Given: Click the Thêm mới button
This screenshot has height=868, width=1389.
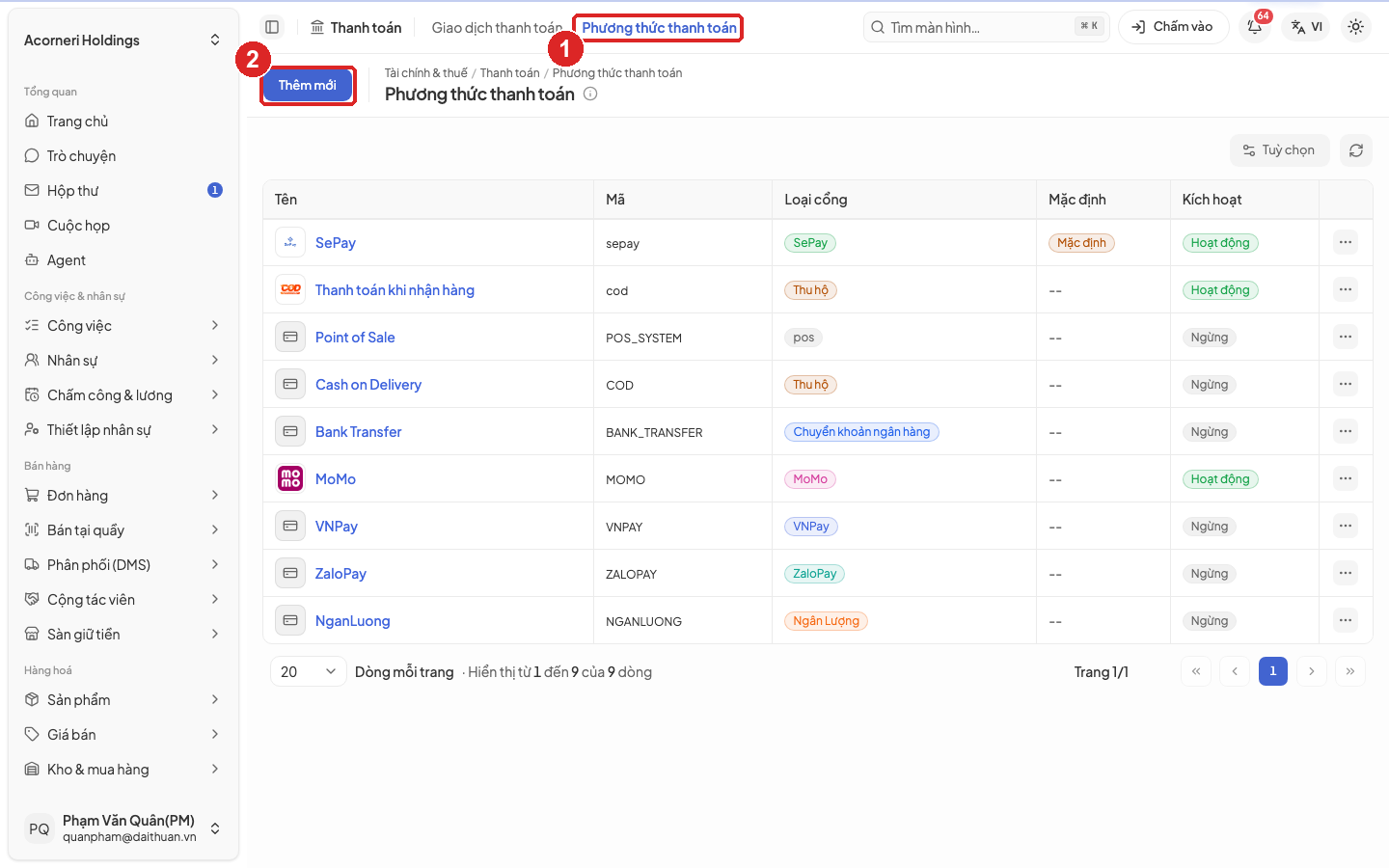Looking at the screenshot, I should tap(308, 85).
